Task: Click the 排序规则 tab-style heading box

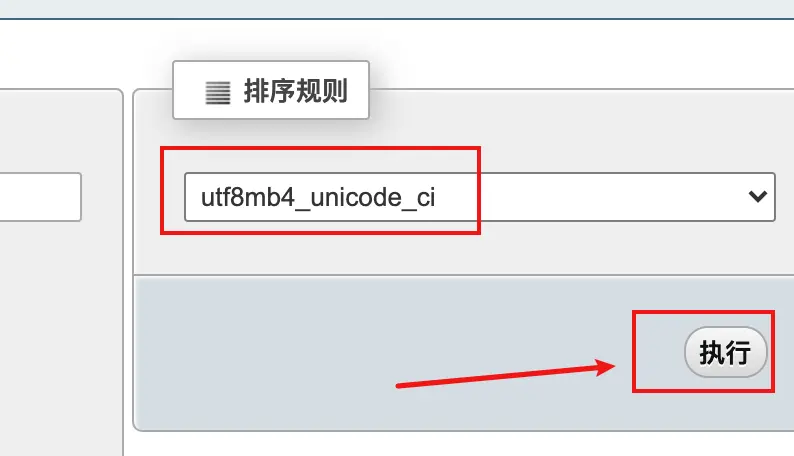Action: [271, 90]
